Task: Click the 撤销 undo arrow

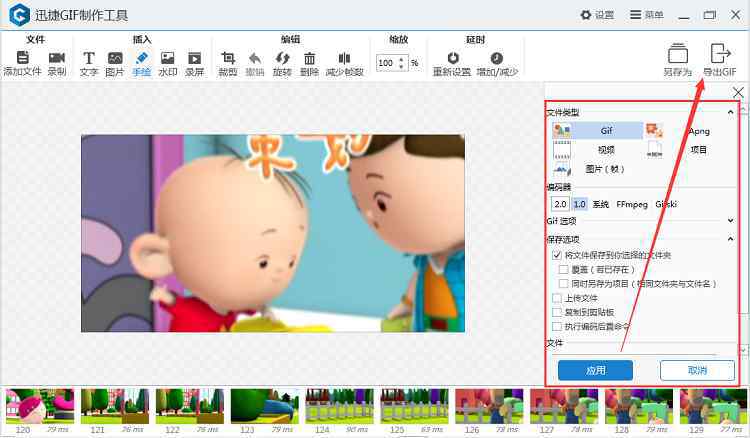Action: click(255, 58)
